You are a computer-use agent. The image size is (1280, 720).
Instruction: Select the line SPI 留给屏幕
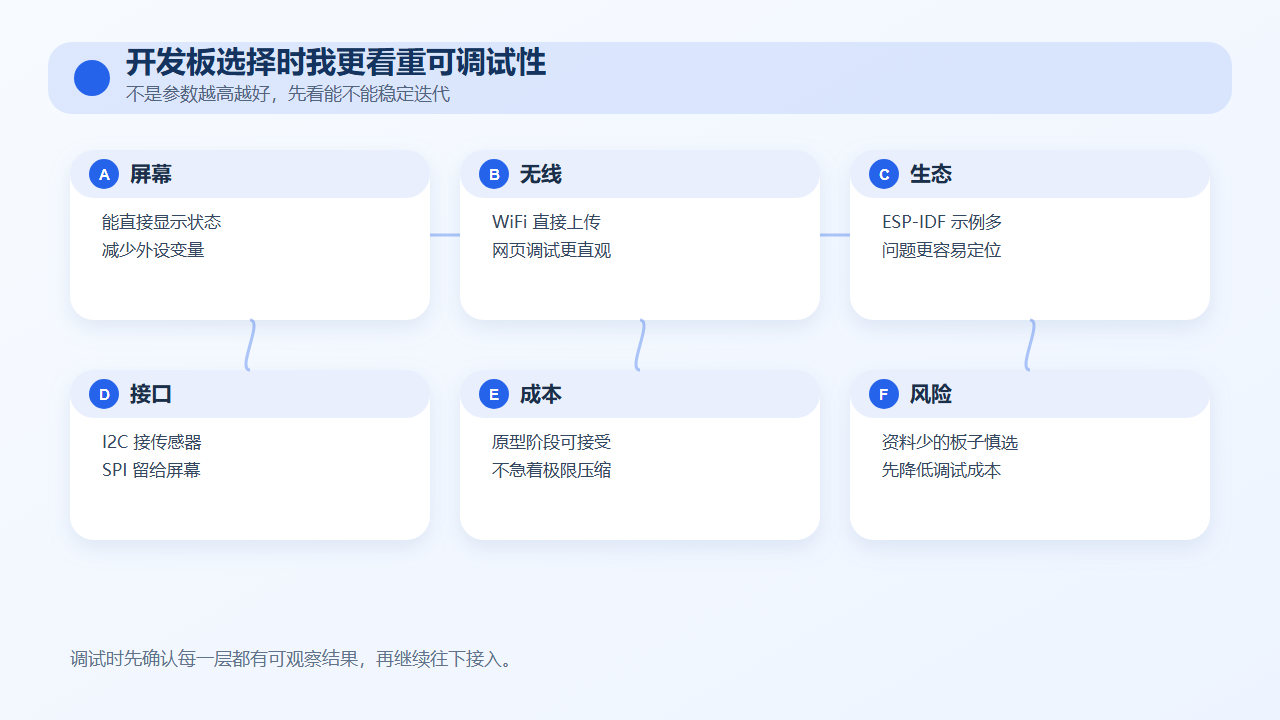point(152,470)
